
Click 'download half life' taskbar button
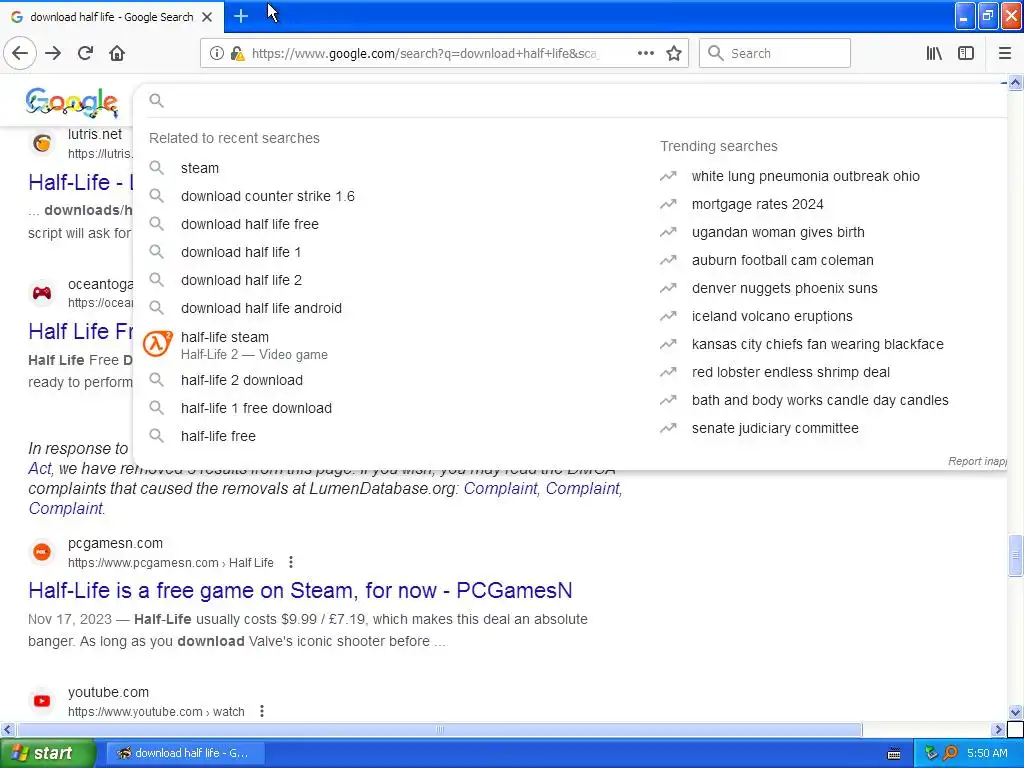(x=184, y=753)
